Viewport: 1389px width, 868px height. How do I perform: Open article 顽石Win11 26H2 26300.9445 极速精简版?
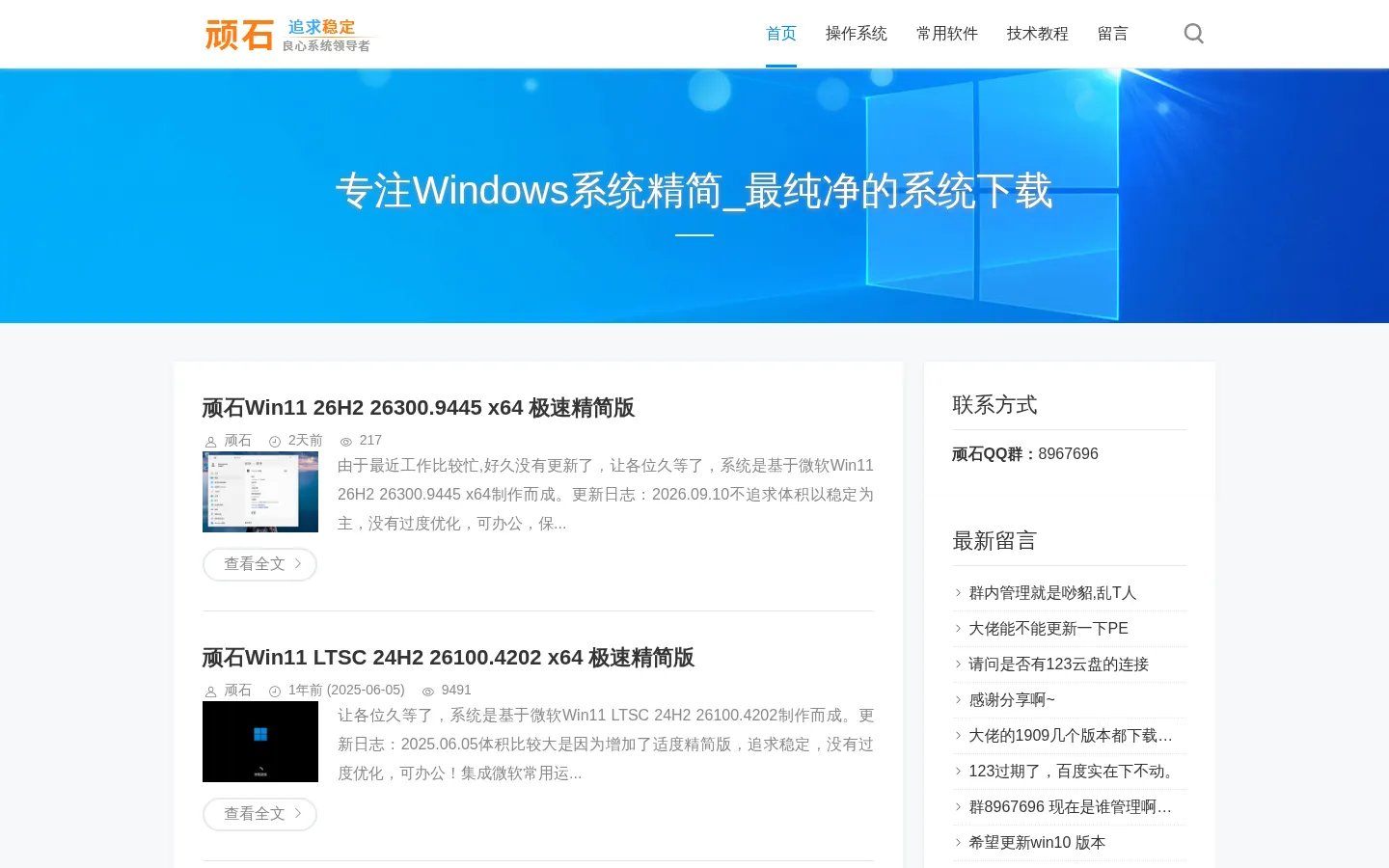click(x=419, y=408)
